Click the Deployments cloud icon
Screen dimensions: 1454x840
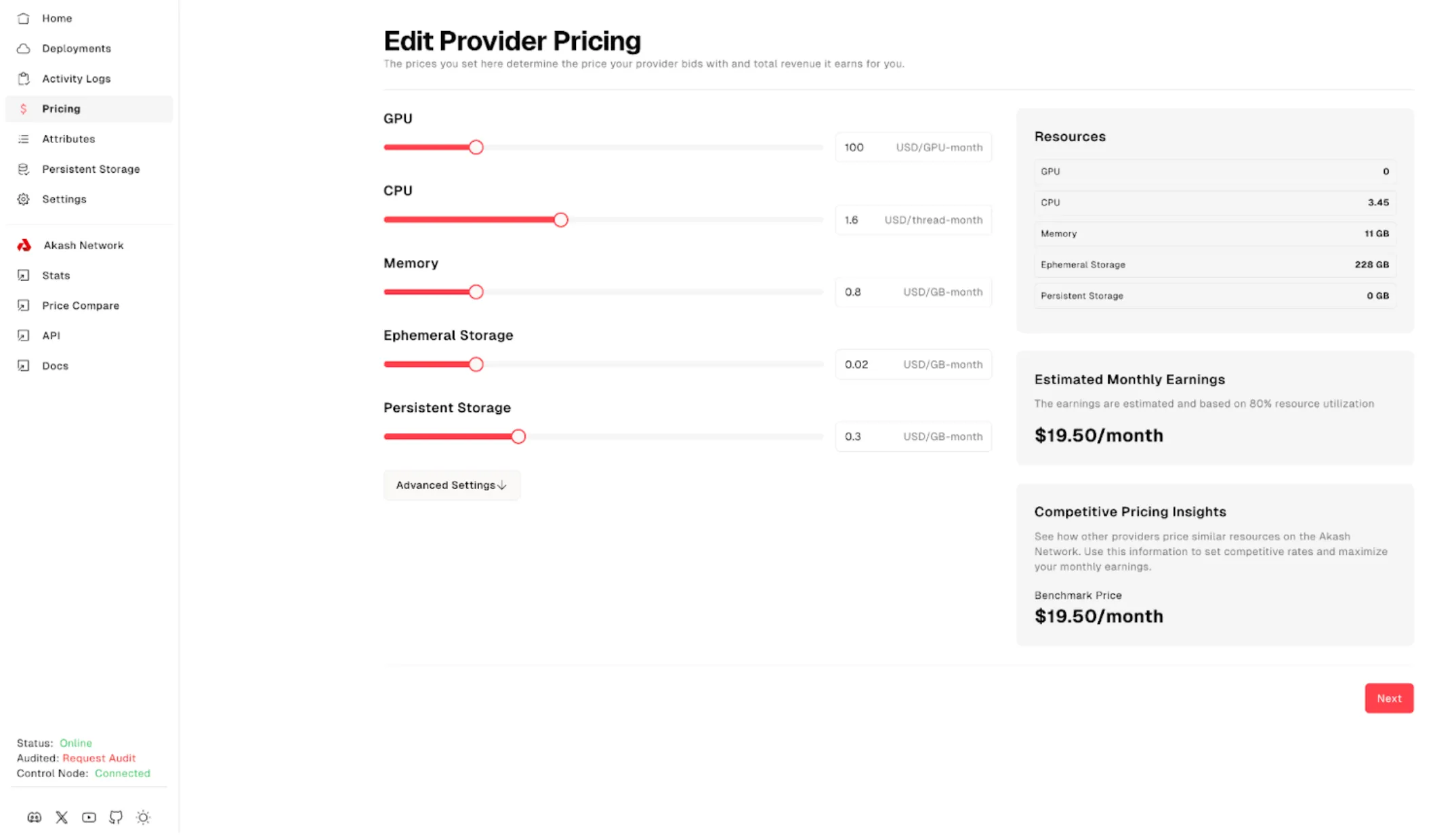pyautogui.click(x=24, y=49)
